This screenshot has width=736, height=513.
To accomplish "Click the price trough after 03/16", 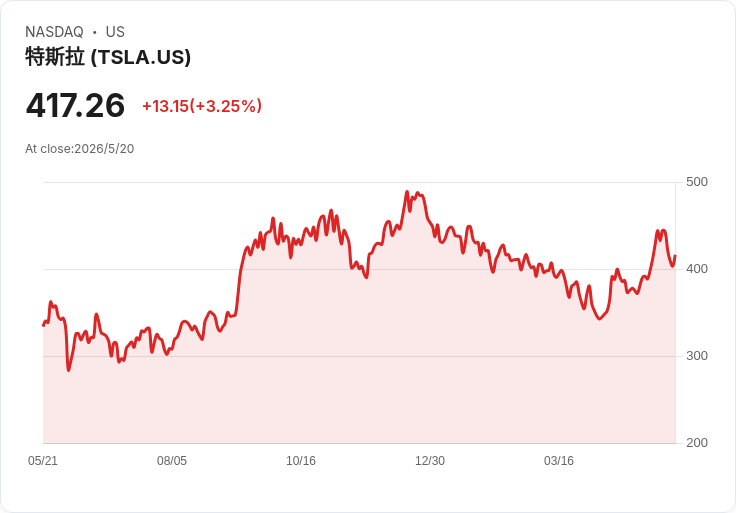I will click(599, 319).
